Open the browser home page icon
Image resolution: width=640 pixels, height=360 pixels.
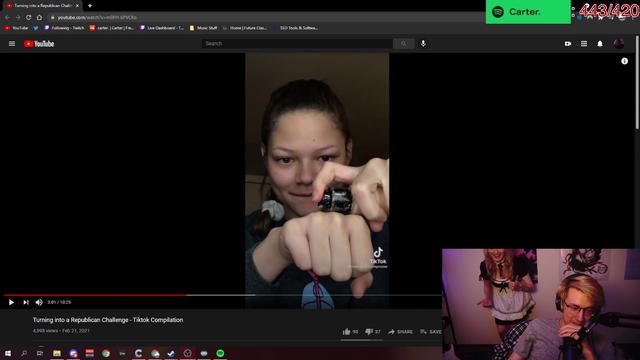pyautogui.click(x=39, y=18)
